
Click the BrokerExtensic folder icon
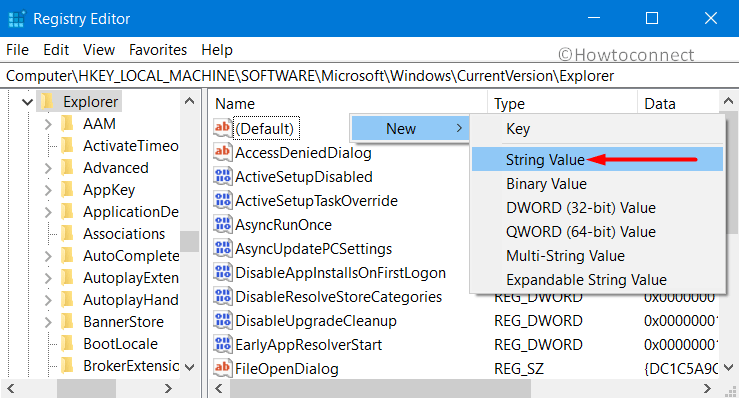pyautogui.click(x=67, y=366)
